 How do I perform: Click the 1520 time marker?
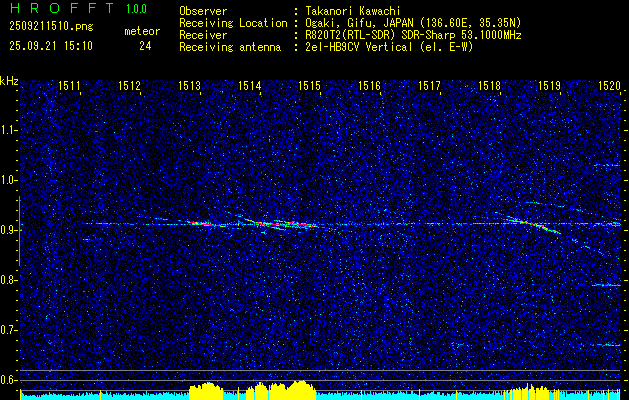point(609,85)
